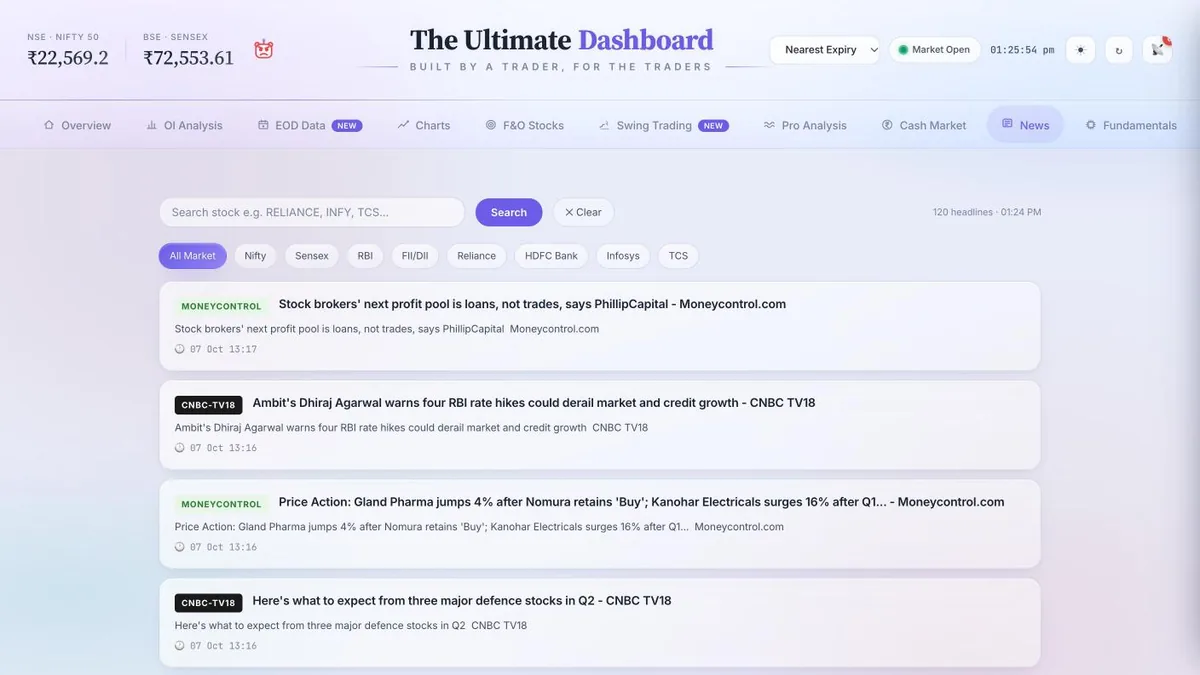Screen dimensions: 1200x675
Task: Click the Market Open status pill
Action: point(935,50)
